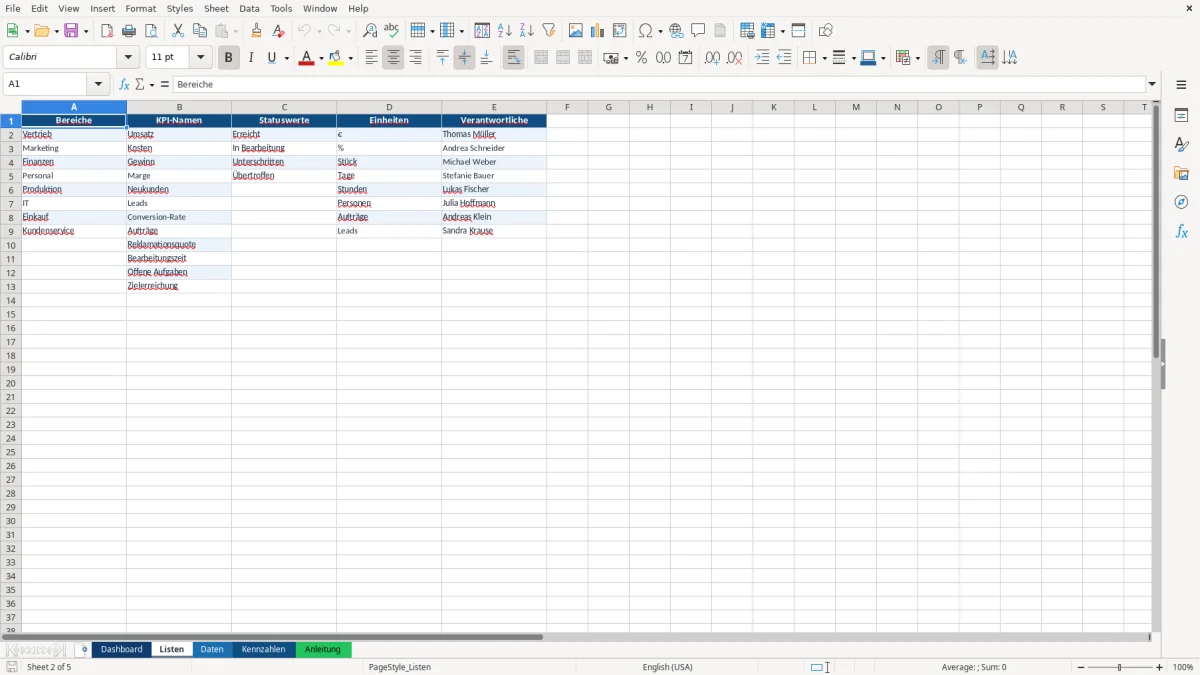
Task: Open the Sidebar Styles panel
Action: 1181,145
